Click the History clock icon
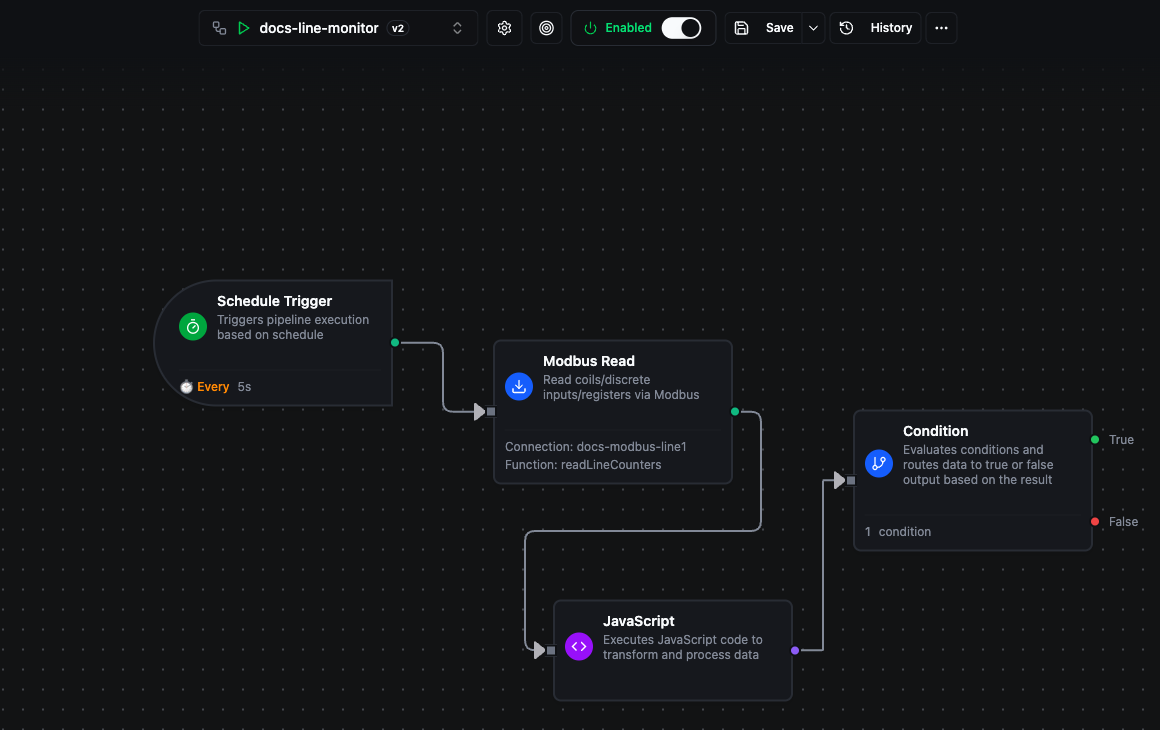The image size is (1160, 730). pos(846,28)
